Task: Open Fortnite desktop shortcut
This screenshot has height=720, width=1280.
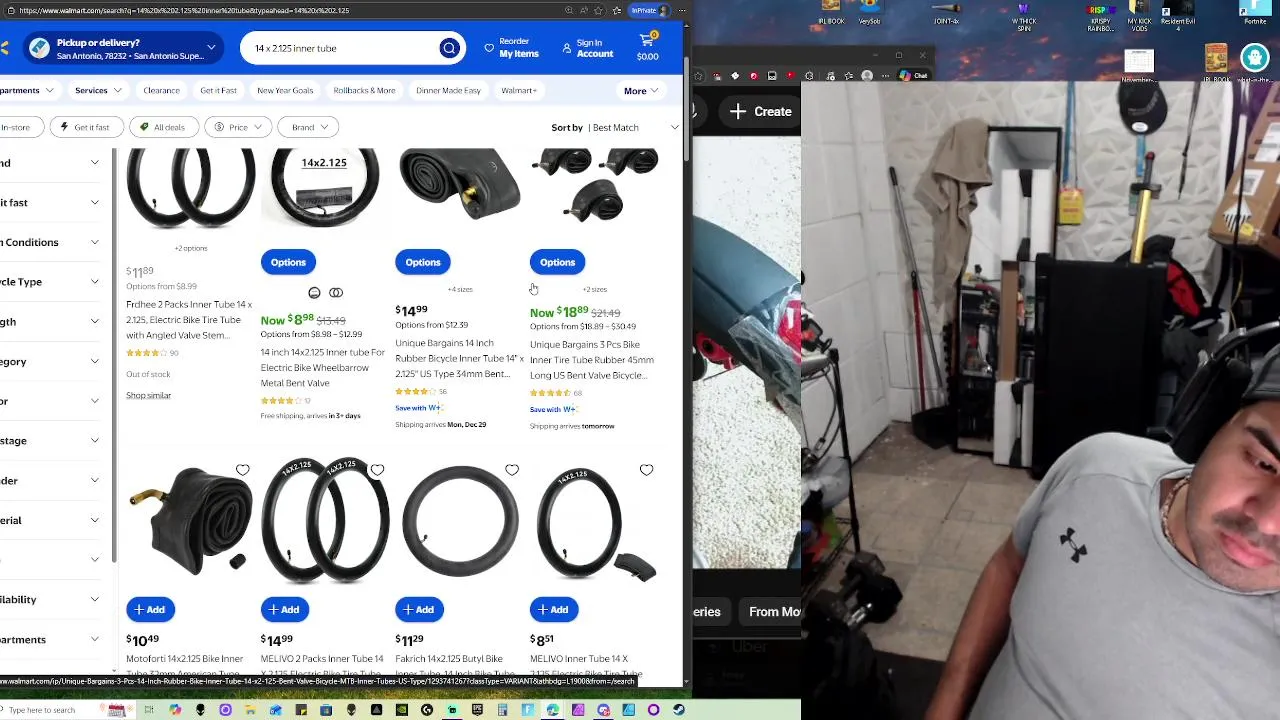Action: tap(1255, 14)
